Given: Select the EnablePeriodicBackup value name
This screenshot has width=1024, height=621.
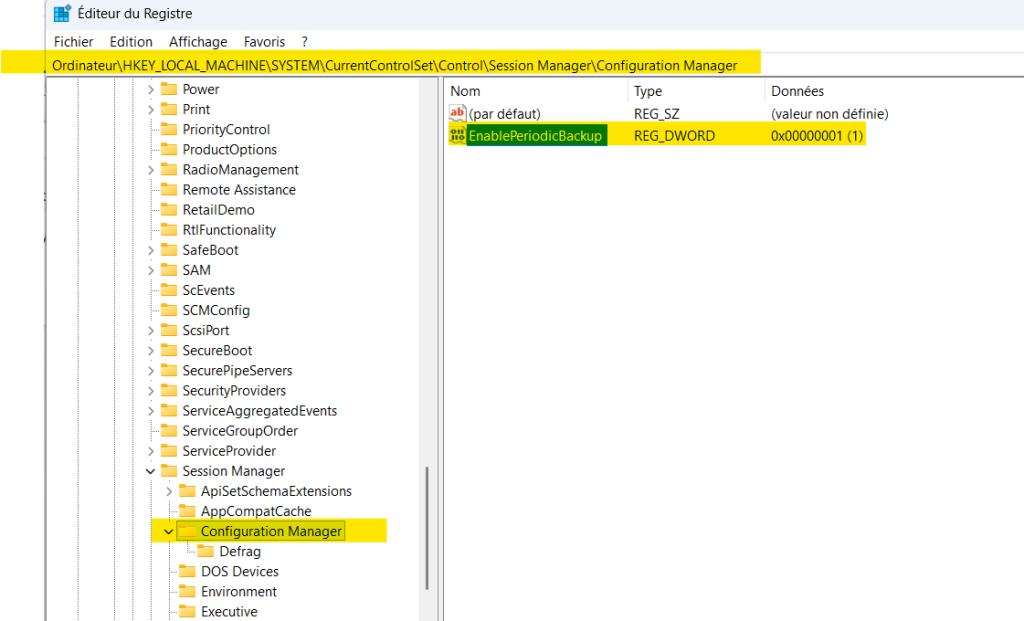Looking at the screenshot, I should click(x=535, y=135).
